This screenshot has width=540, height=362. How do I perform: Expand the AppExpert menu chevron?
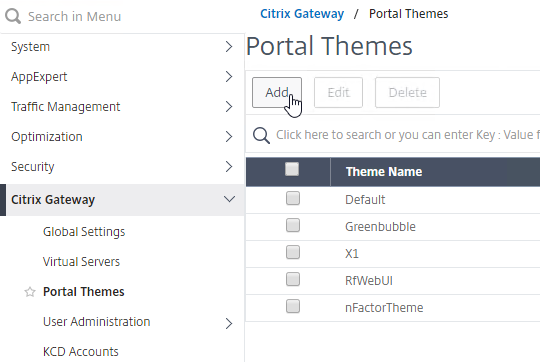(229, 76)
